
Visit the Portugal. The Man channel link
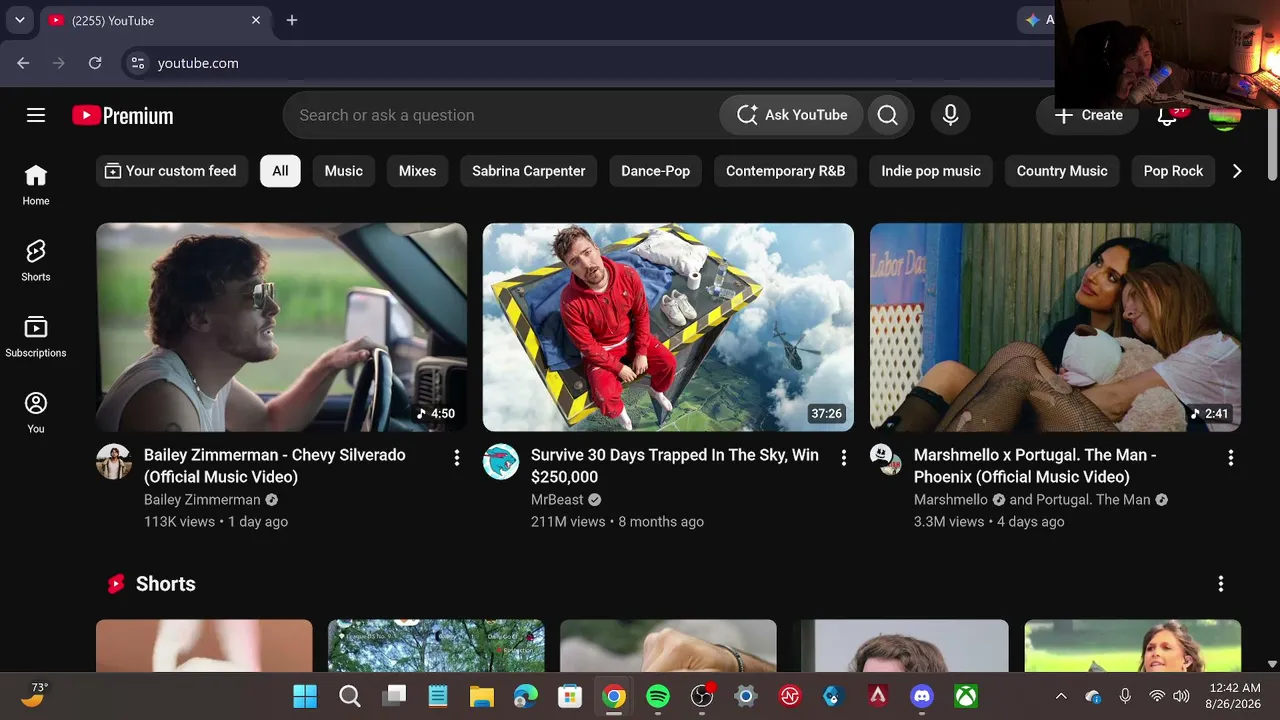[x=1093, y=500]
